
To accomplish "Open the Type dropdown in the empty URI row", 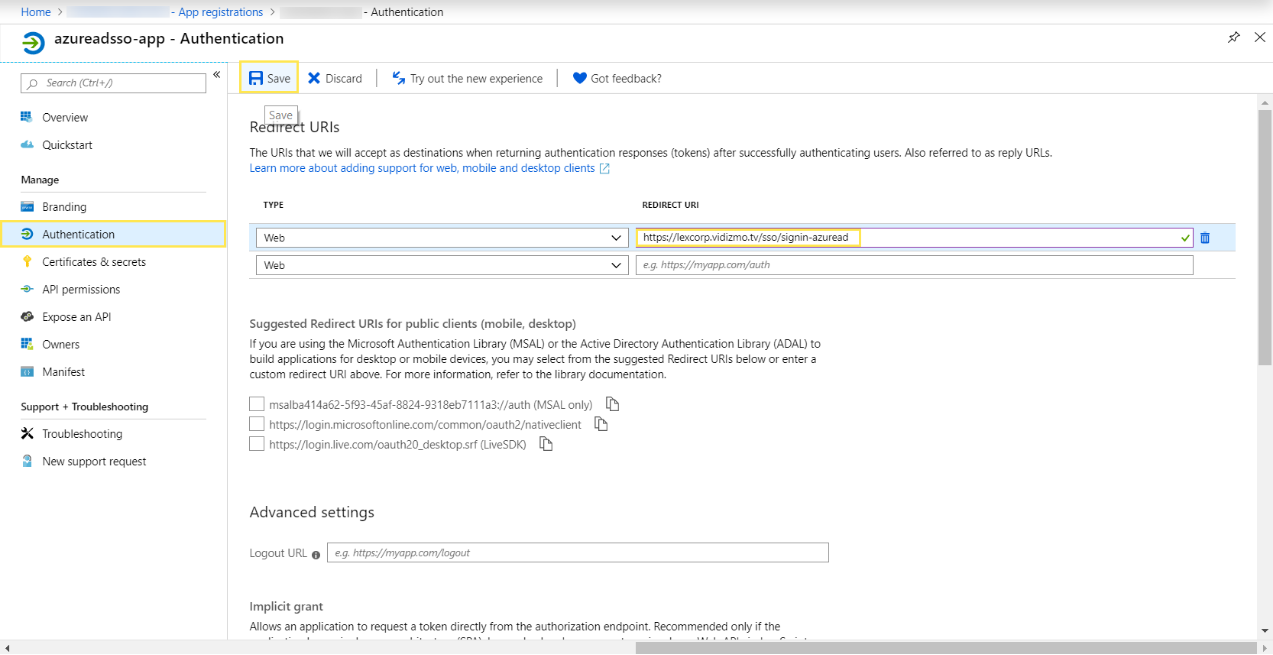I will (x=442, y=265).
